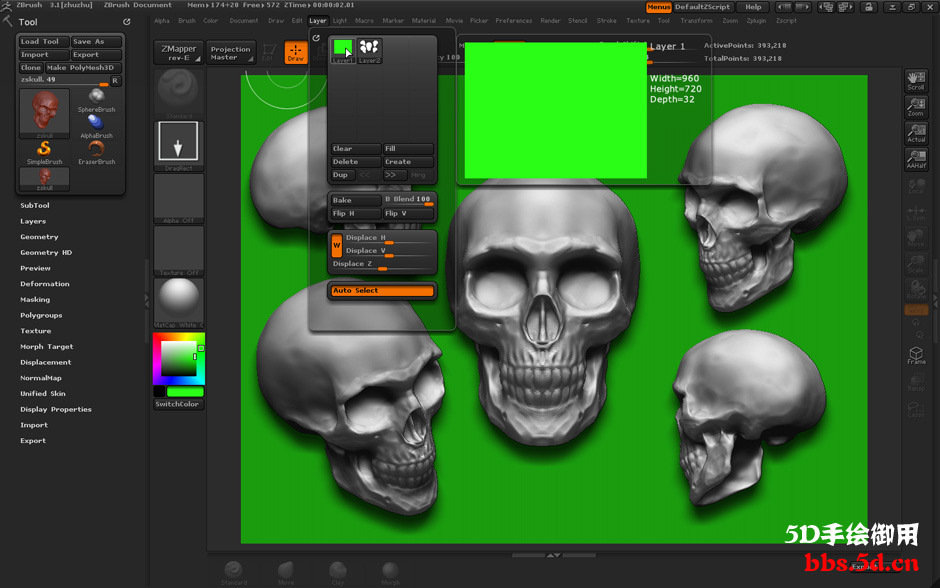The width and height of the screenshot is (940, 588).
Task: Open the DragRect stroke picker
Action: pos(178,146)
